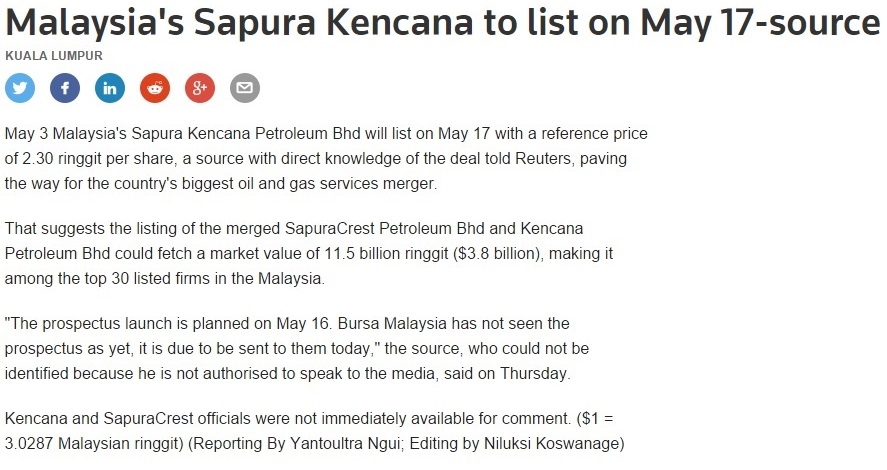Viewport: 887px width, 470px height.
Task: Share the article on Twitter
Action: 20,88
